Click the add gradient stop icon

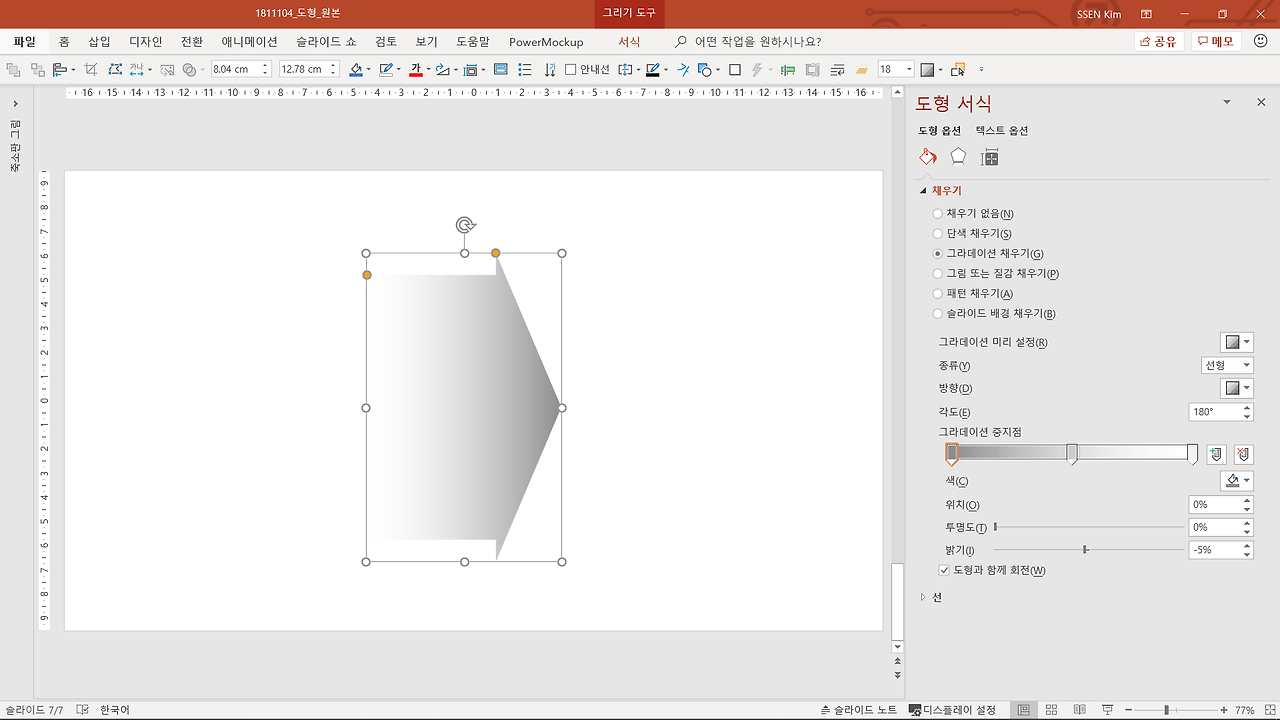coord(1216,454)
